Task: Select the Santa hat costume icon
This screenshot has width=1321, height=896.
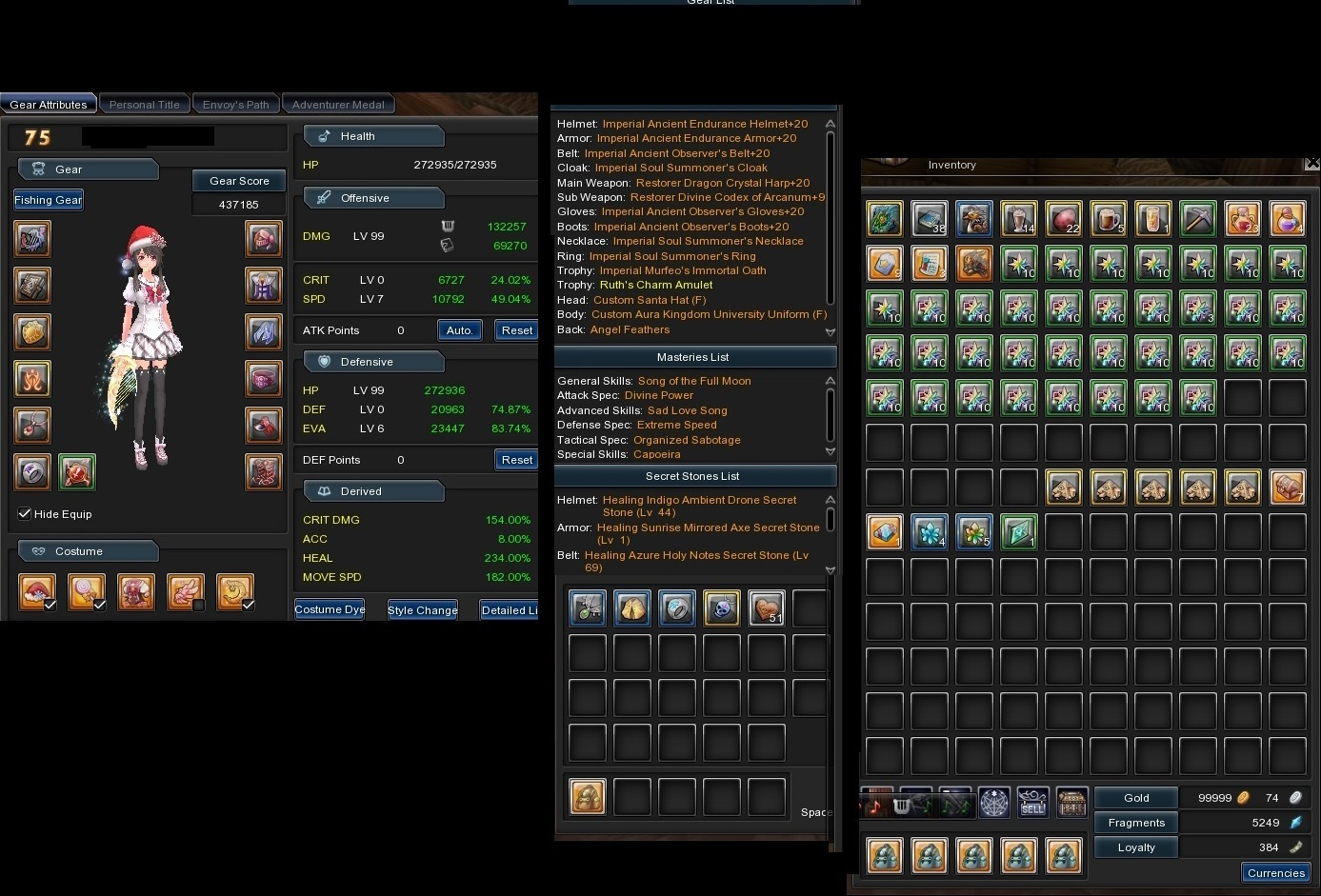Action: pos(37,591)
